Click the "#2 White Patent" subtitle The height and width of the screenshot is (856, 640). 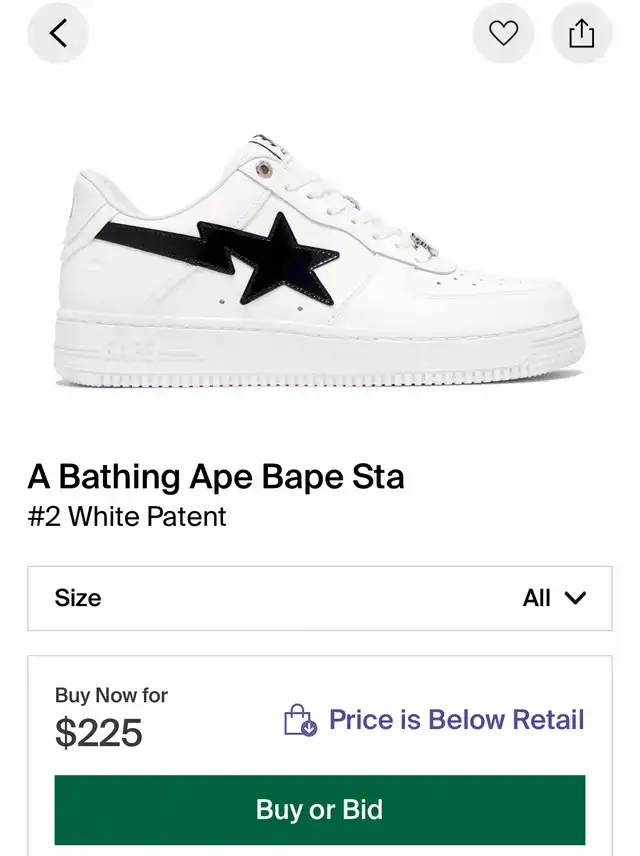click(127, 516)
